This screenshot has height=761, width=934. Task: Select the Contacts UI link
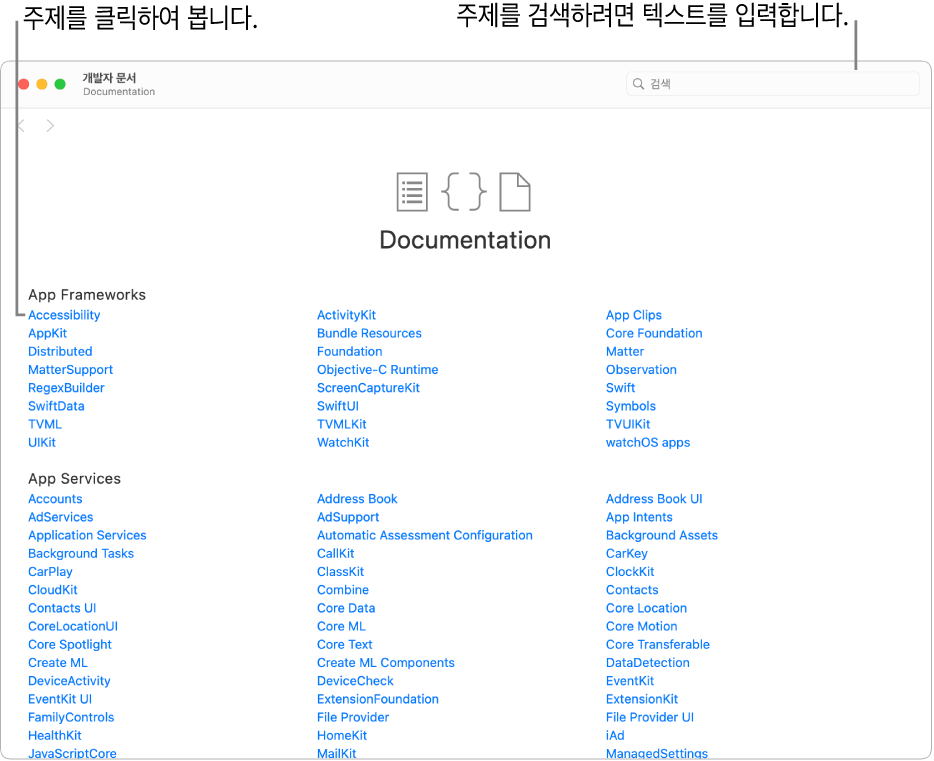coord(62,608)
